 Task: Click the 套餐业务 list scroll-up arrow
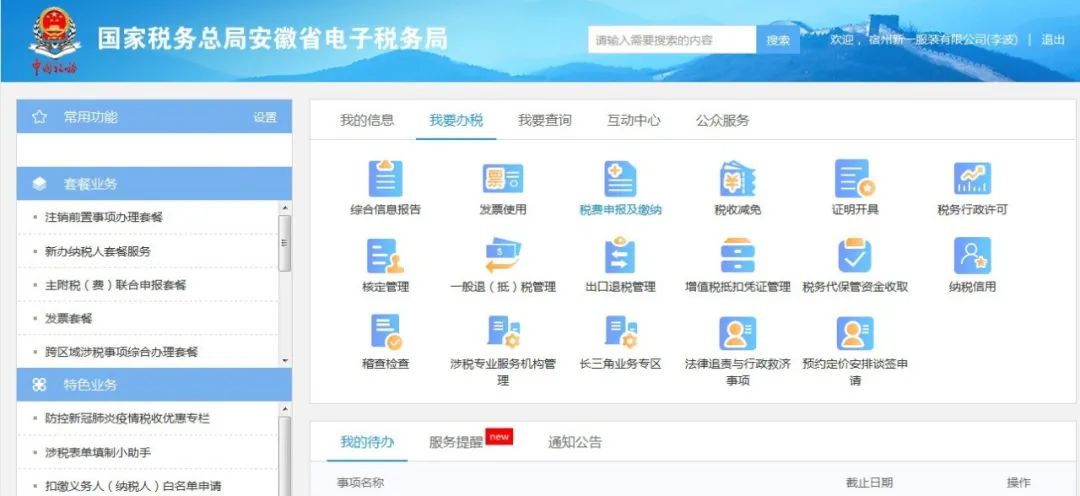[x=285, y=208]
